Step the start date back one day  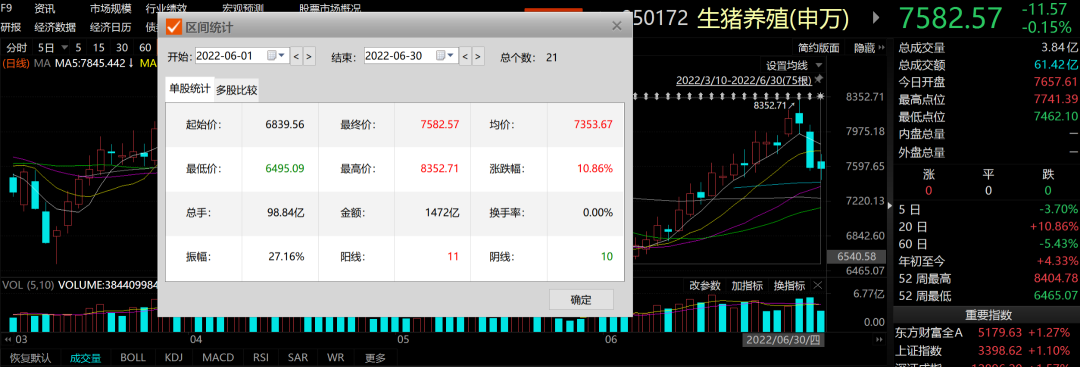[296, 56]
